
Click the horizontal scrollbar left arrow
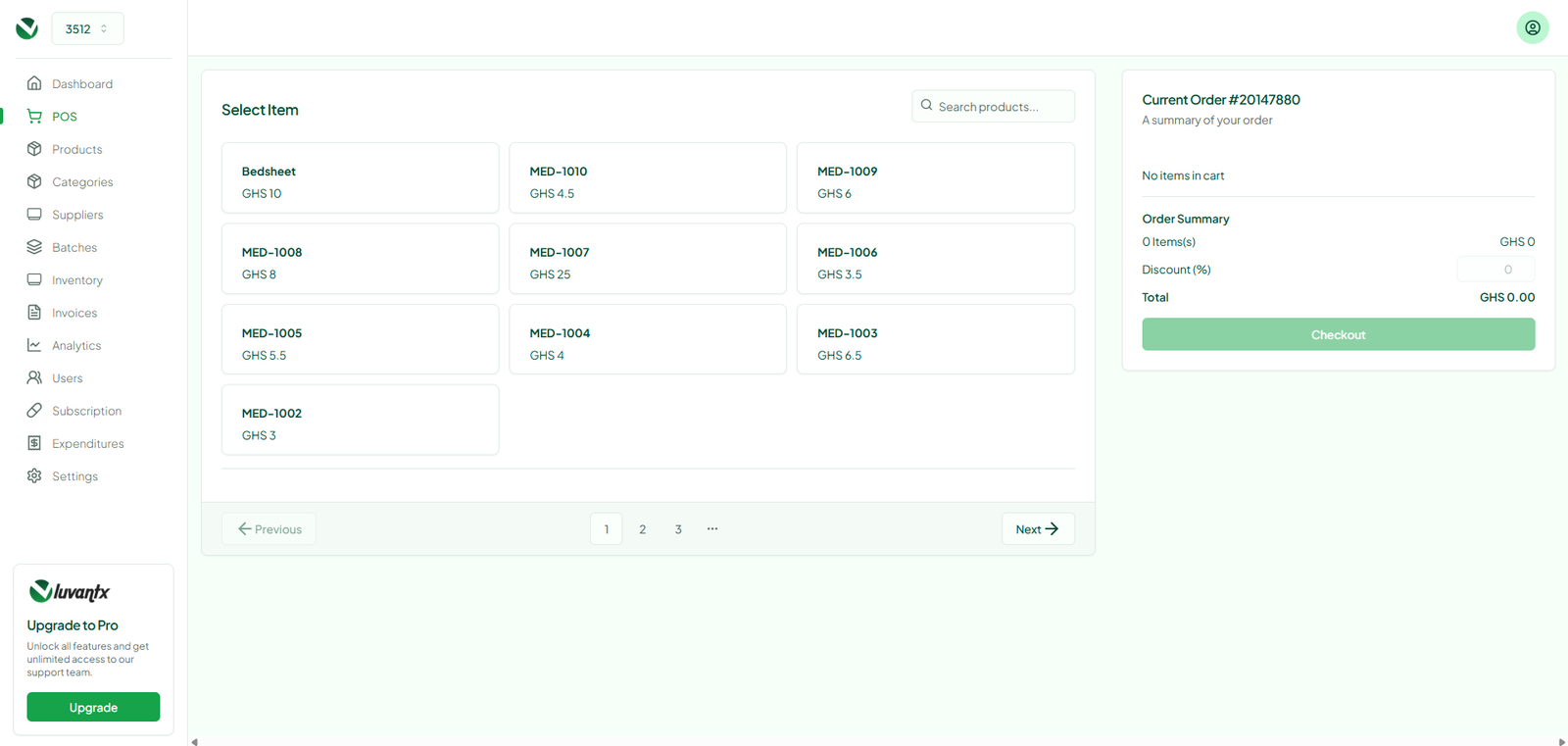coord(194,741)
